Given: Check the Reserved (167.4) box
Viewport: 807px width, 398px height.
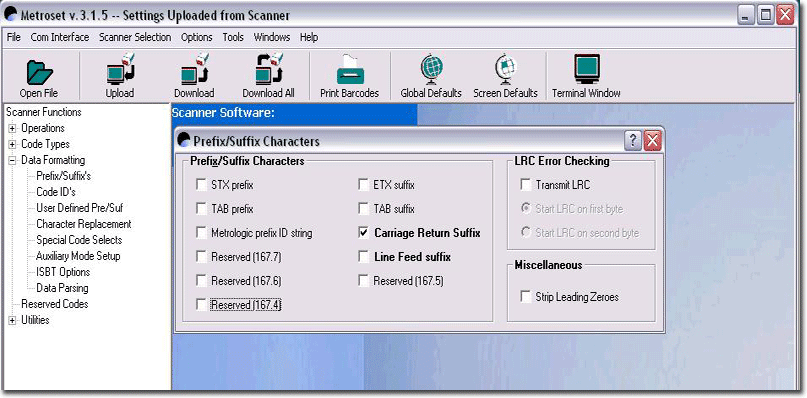Looking at the screenshot, I should [201, 305].
